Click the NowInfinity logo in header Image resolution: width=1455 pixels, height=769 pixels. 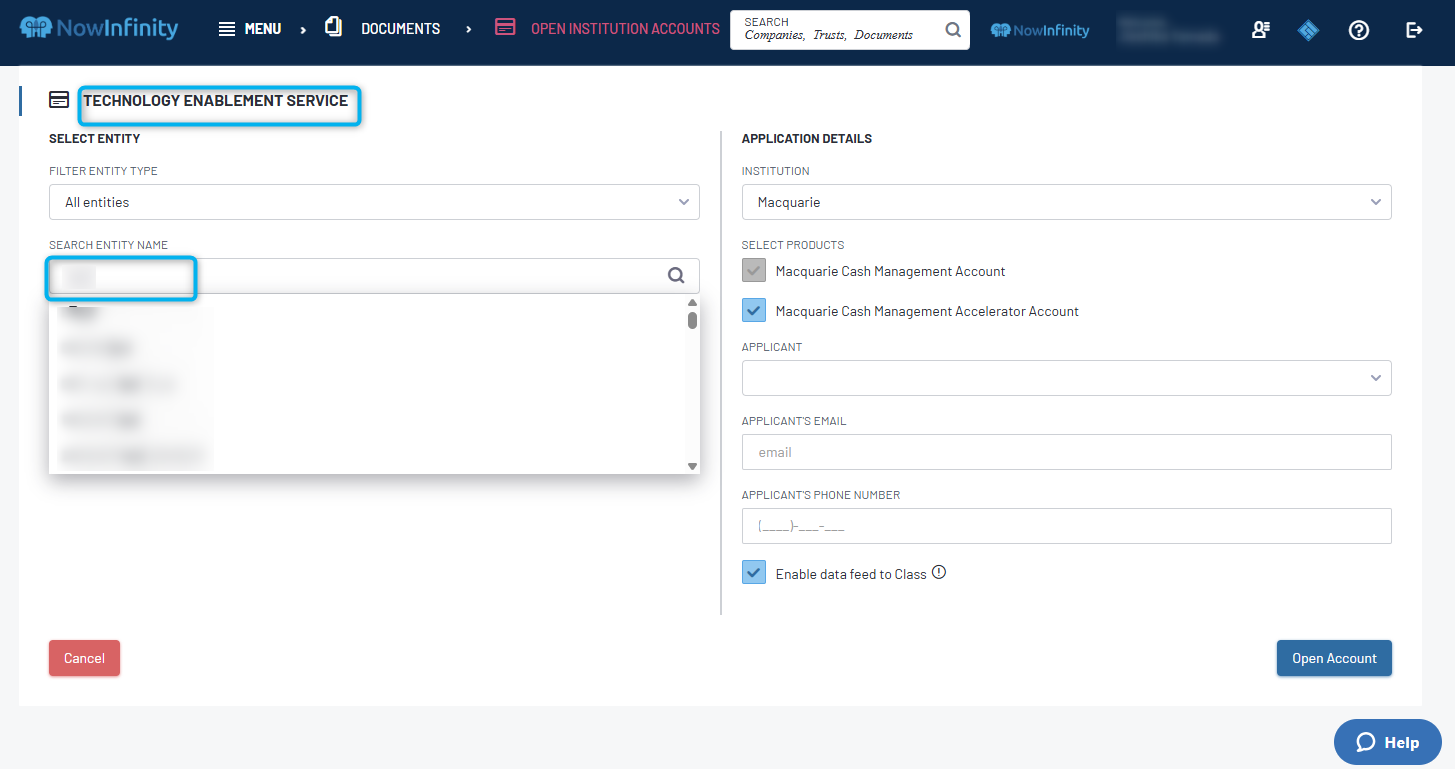point(99,28)
